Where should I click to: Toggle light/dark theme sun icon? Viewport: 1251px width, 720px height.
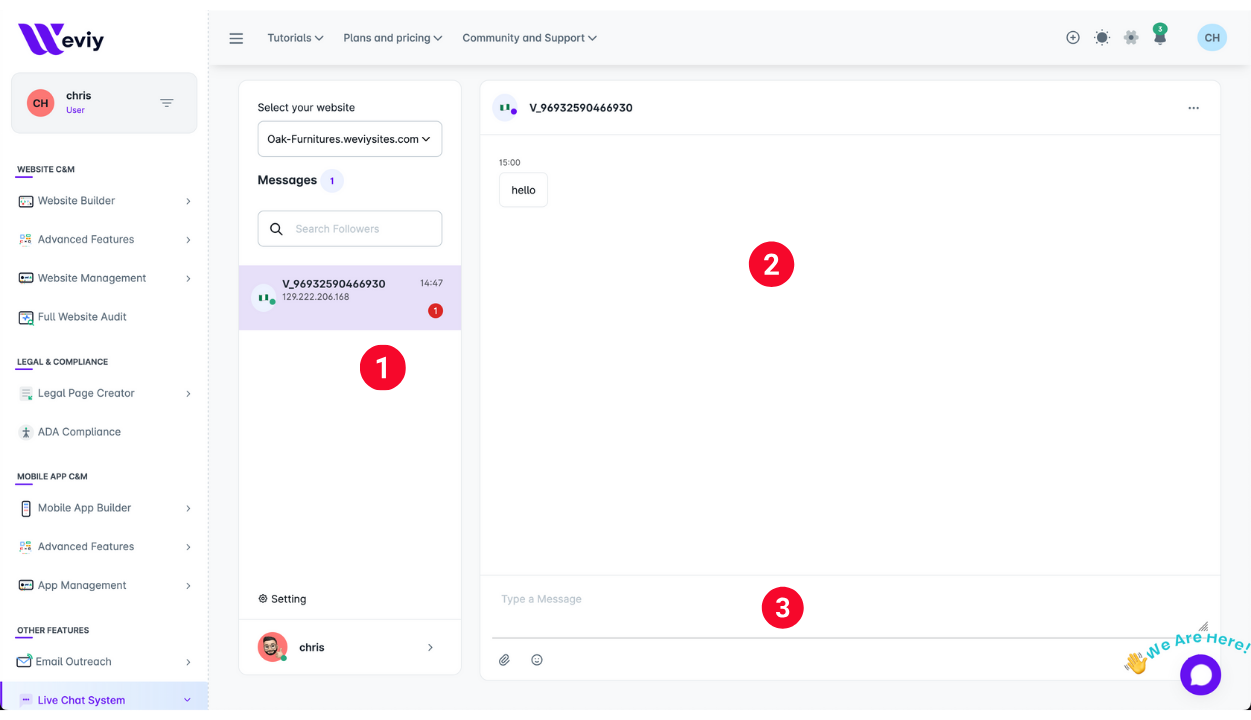[x=1102, y=38]
